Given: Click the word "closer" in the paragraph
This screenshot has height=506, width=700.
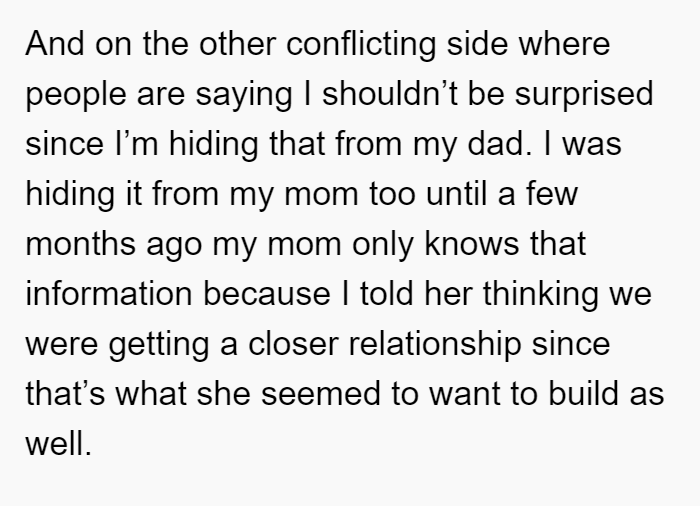Looking at the screenshot, I should pos(293,344).
